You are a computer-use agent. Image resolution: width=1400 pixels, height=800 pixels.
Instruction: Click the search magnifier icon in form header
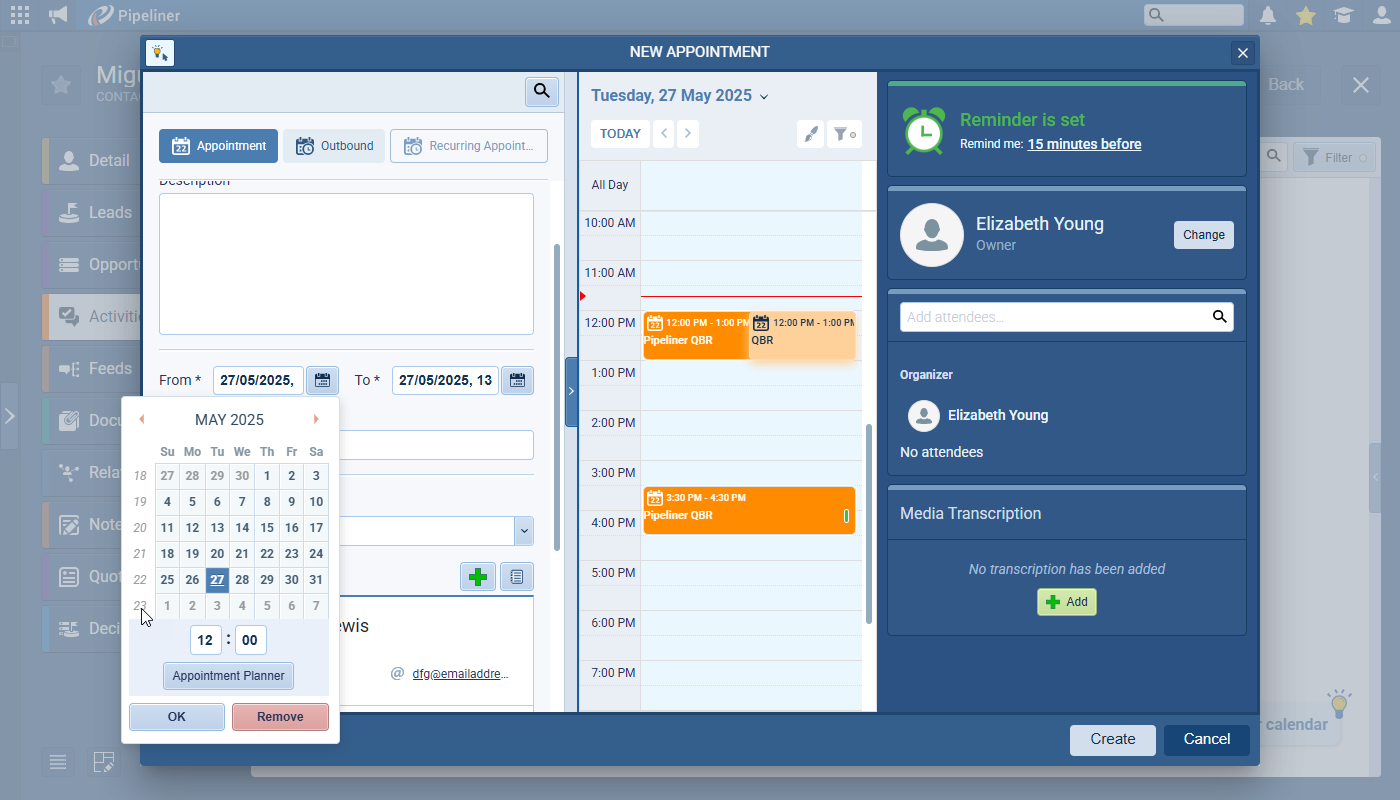click(x=541, y=91)
